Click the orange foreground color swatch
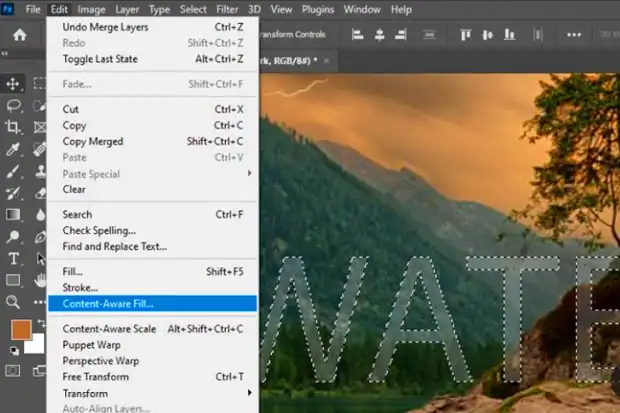This screenshot has height=413, width=620. click(20, 329)
